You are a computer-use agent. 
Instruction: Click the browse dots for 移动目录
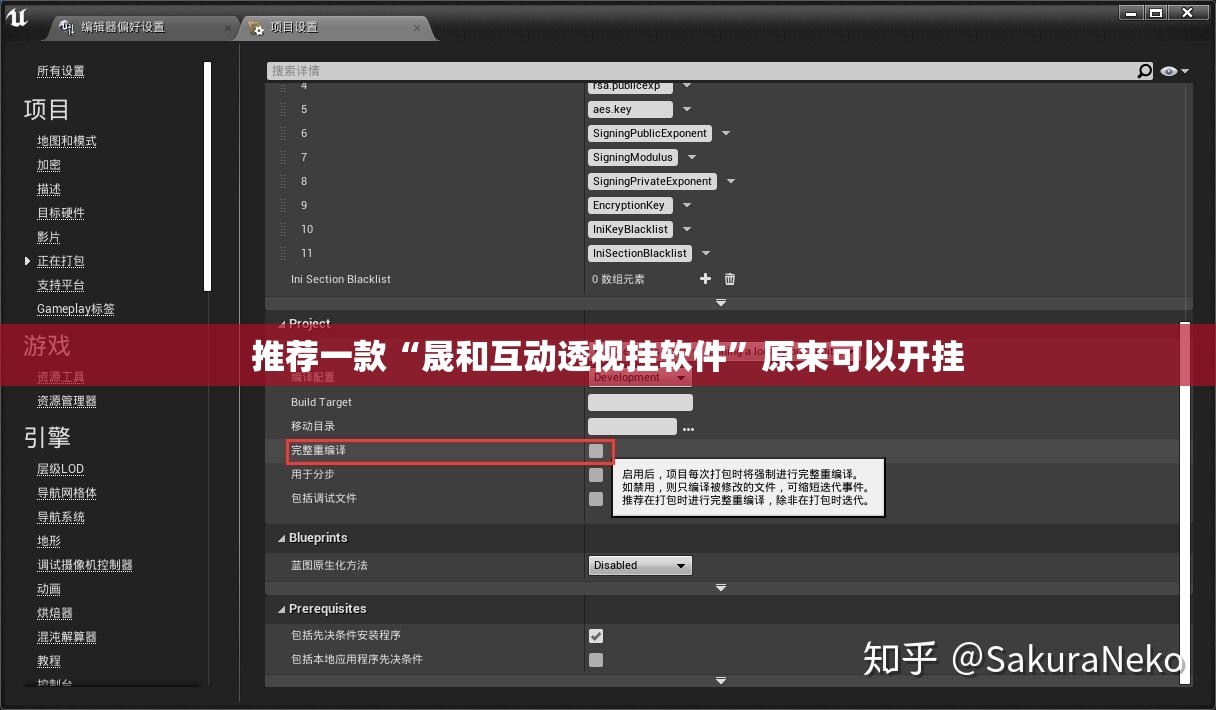[688, 428]
